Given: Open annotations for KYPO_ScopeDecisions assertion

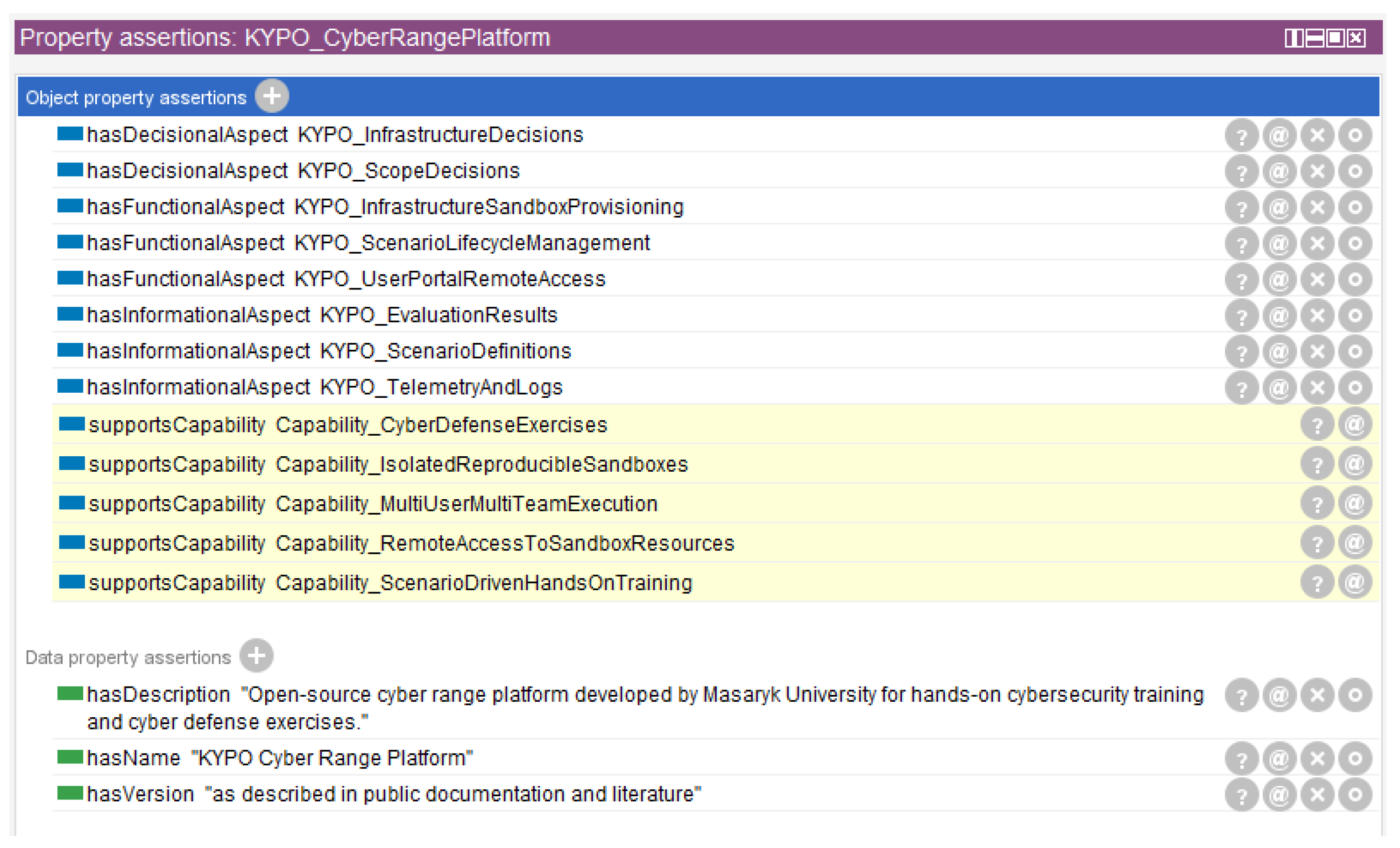Looking at the screenshot, I should click(x=1280, y=171).
